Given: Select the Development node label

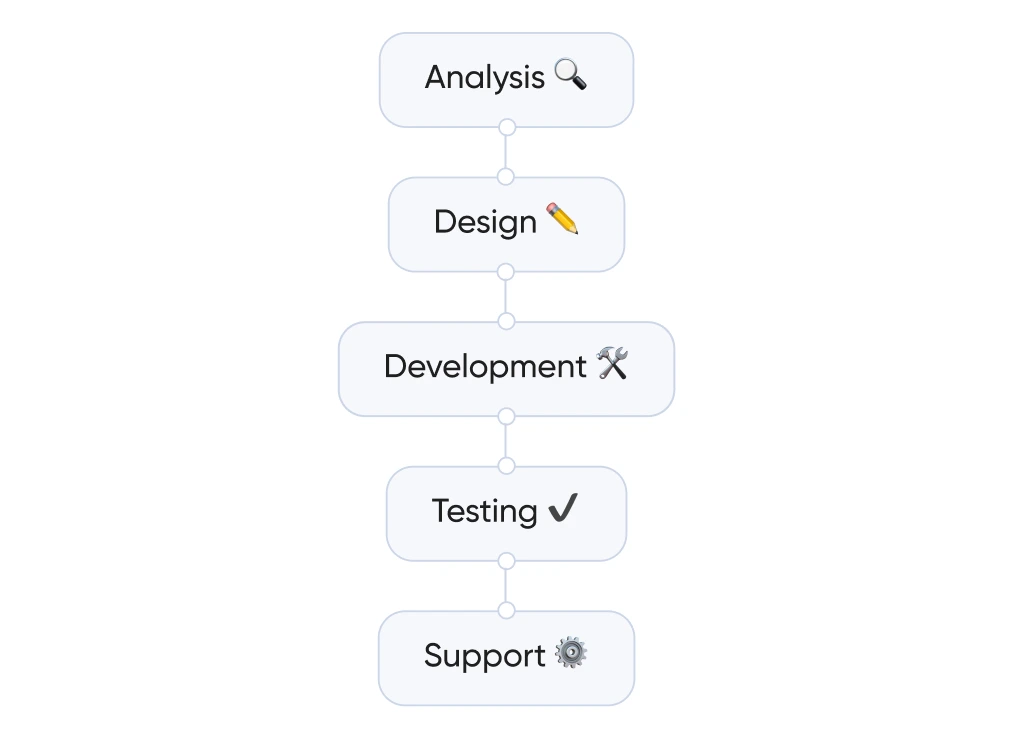Looking at the screenshot, I should coord(485,367).
